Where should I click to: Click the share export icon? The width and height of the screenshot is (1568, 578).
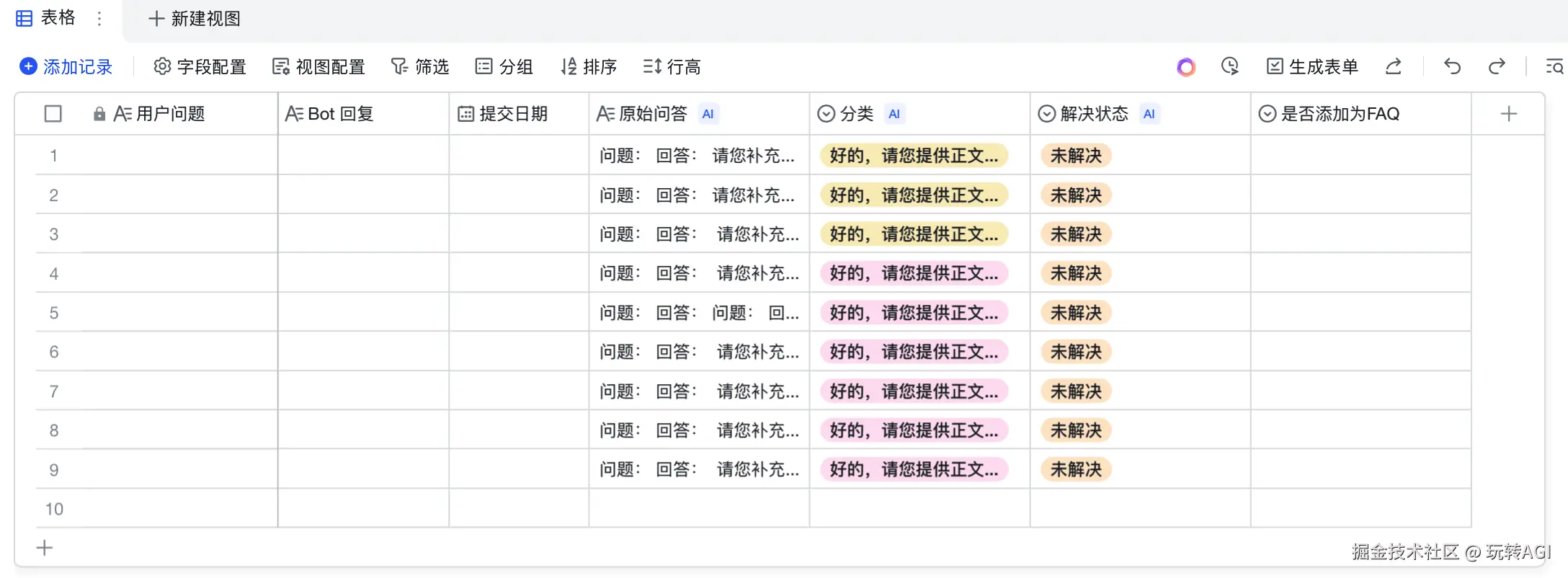[x=1394, y=67]
